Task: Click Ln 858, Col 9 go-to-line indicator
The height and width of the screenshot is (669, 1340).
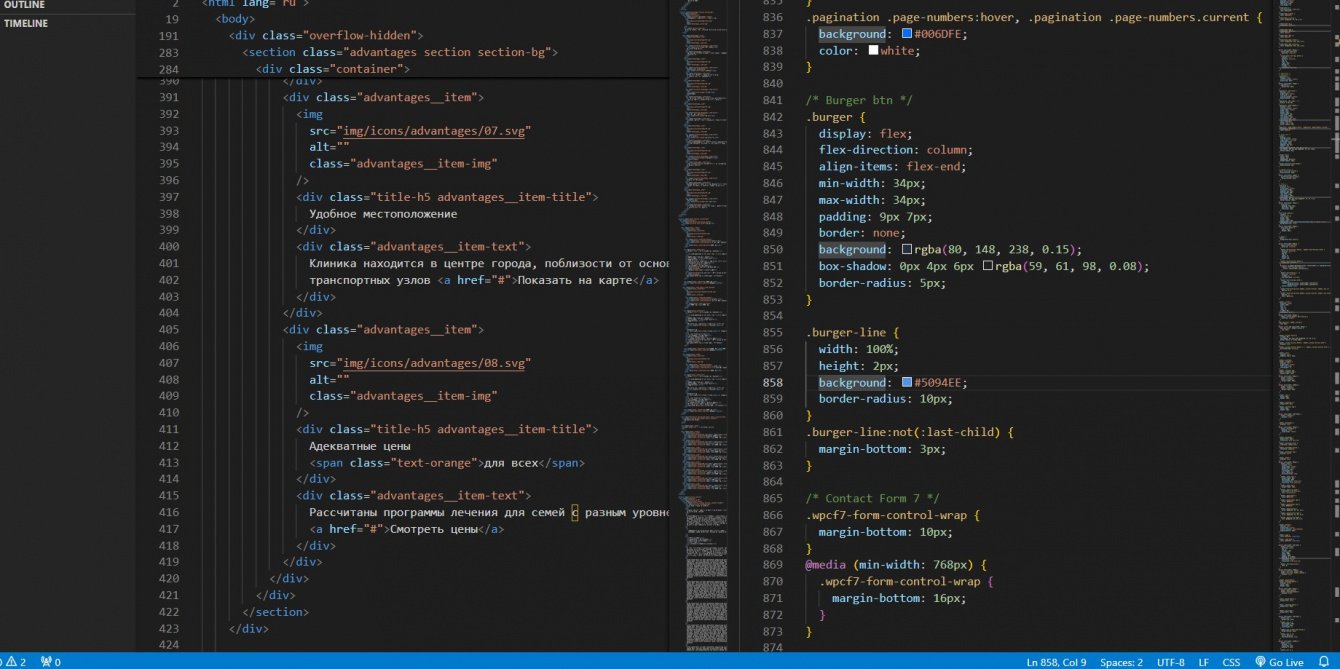Action: [x=1056, y=662]
